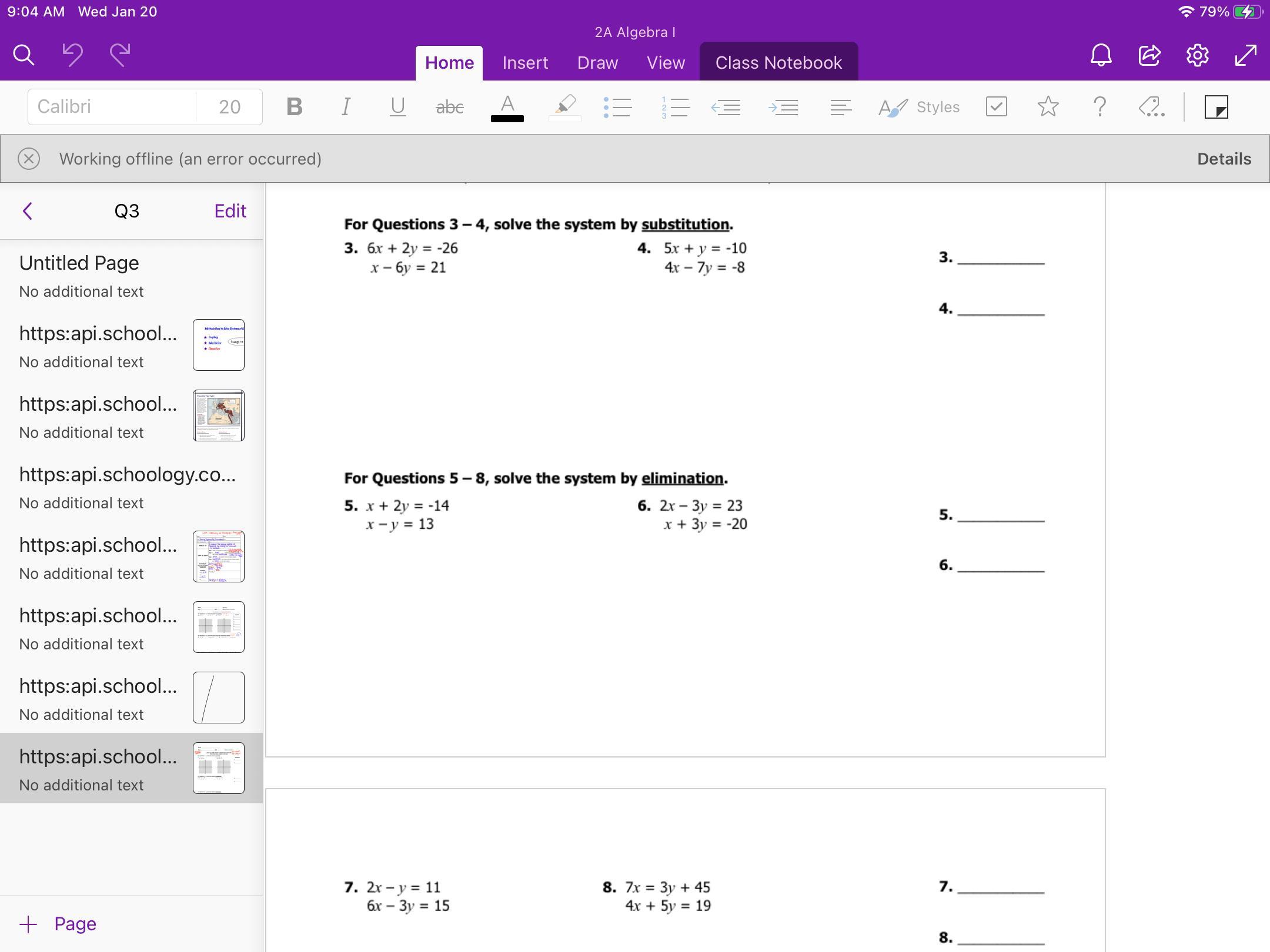View Details of the offline error
The width and height of the screenshot is (1270, 952).
(x=1224, y=159)
